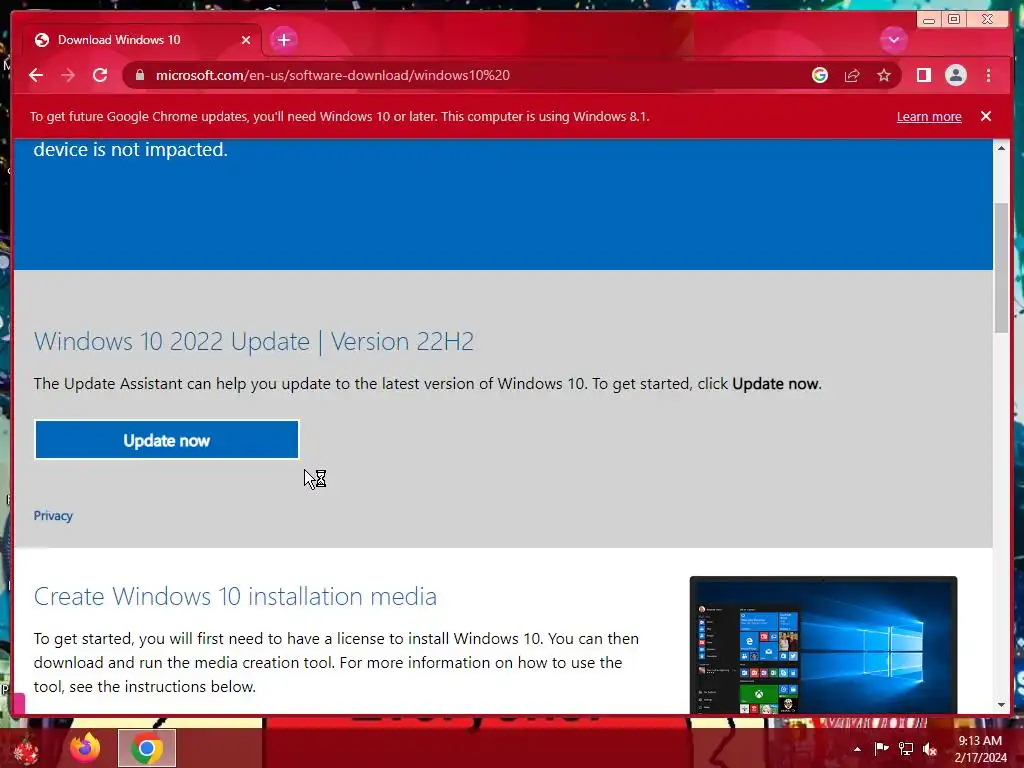Click the vertical scrollbar thumb
The height and width of the screenshot is (768, 1024).
[x=1001, y=268]
